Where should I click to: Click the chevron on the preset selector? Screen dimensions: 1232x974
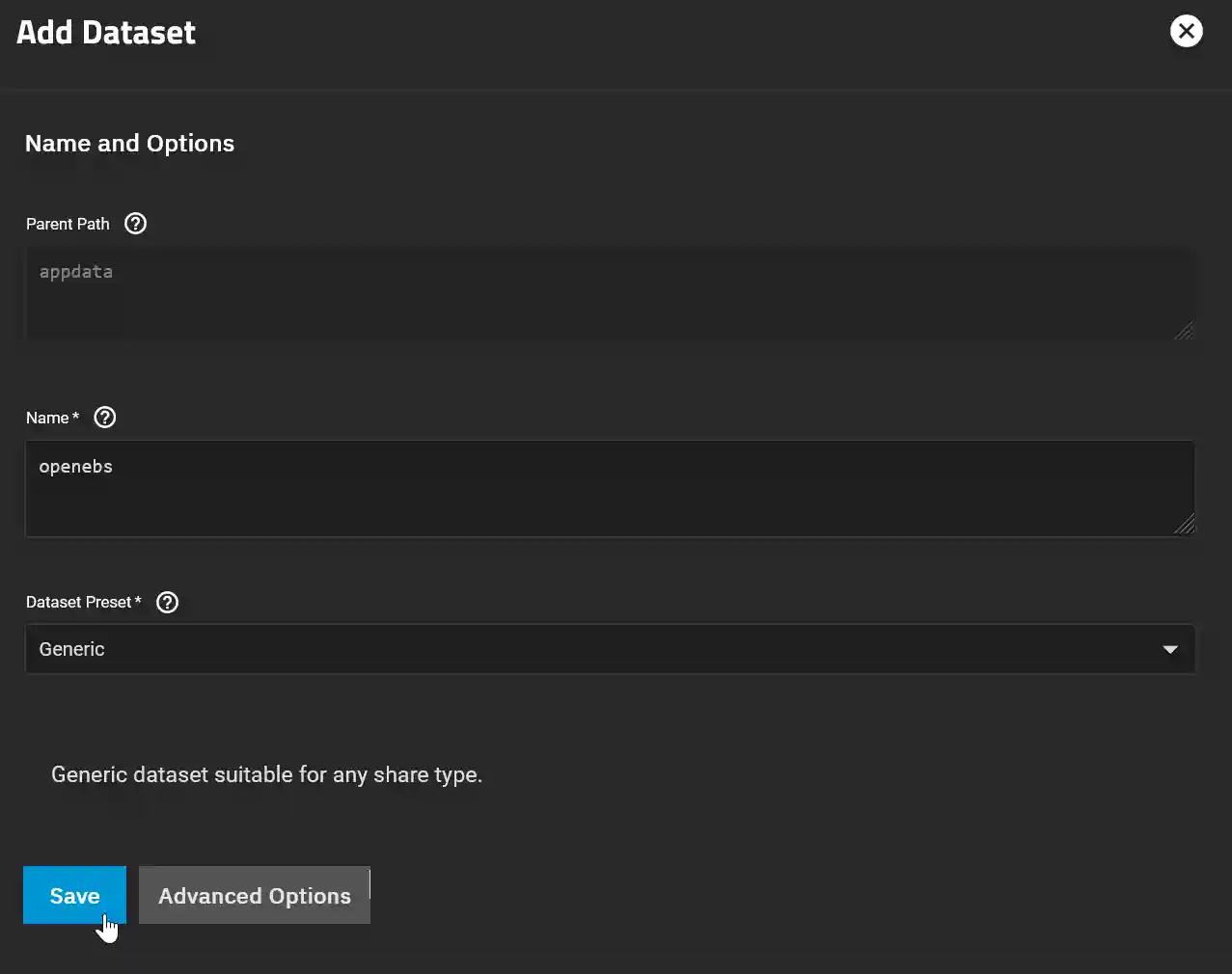click(x=1170, y=649)
